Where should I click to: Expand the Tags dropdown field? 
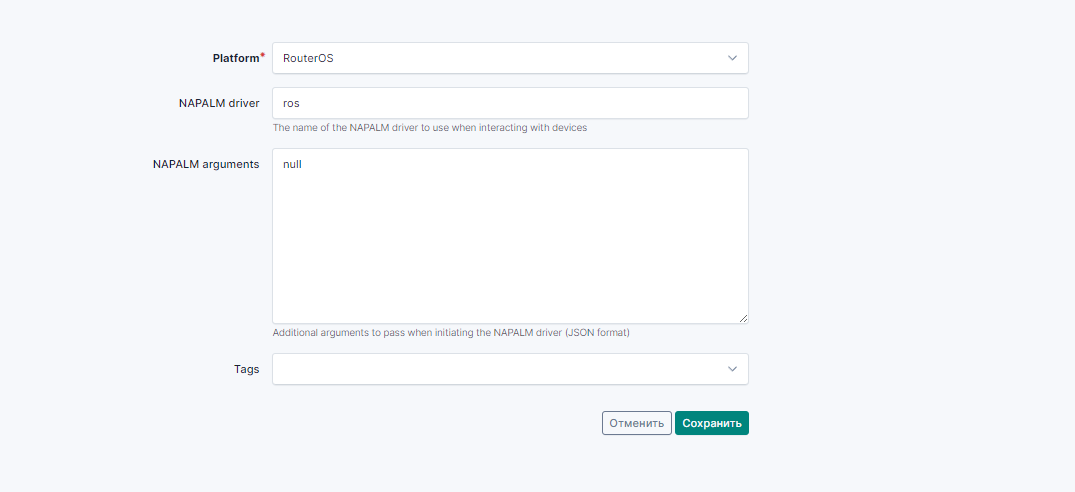509,369
